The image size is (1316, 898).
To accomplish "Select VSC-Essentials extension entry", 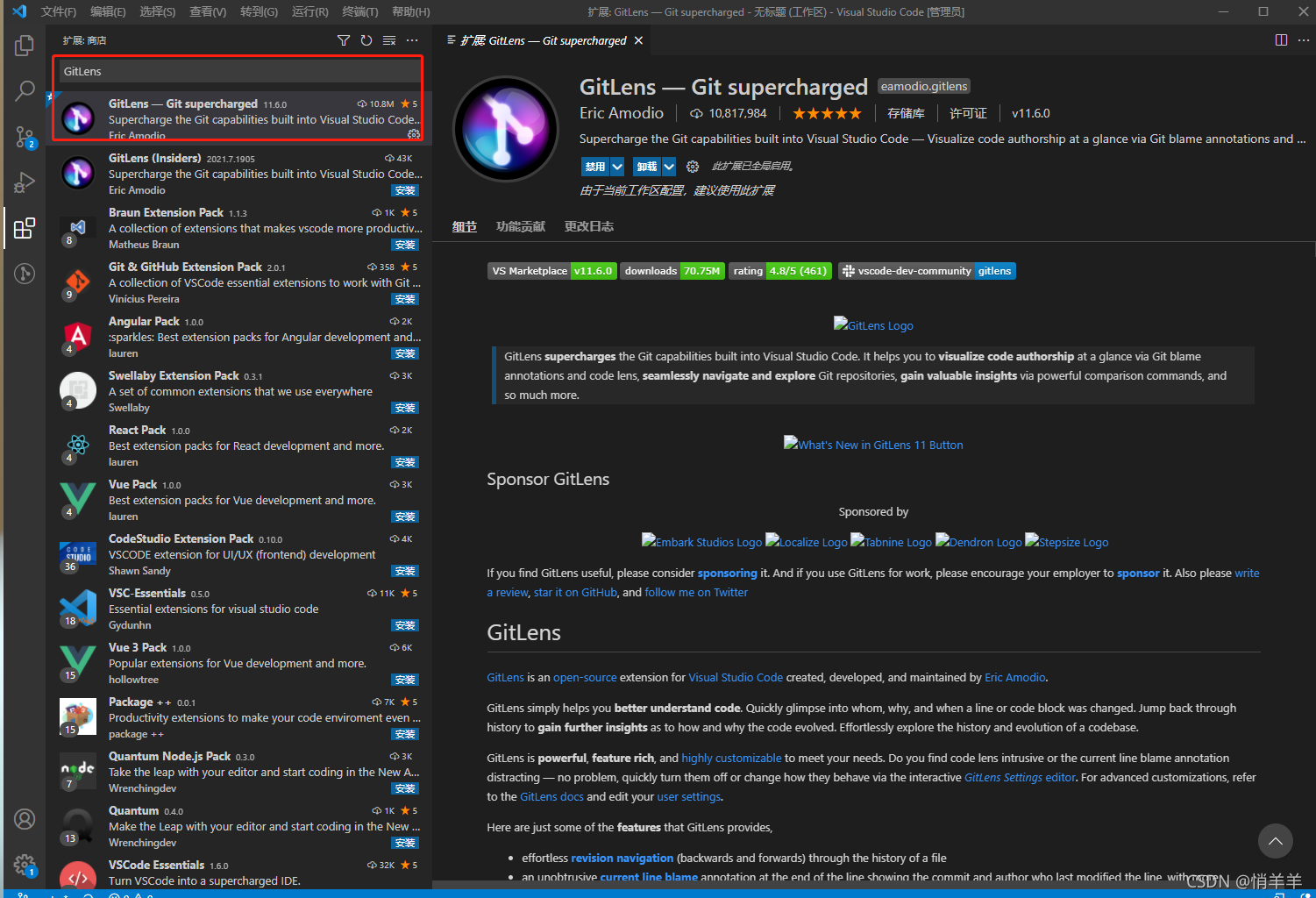I will (x=238, y=609).
